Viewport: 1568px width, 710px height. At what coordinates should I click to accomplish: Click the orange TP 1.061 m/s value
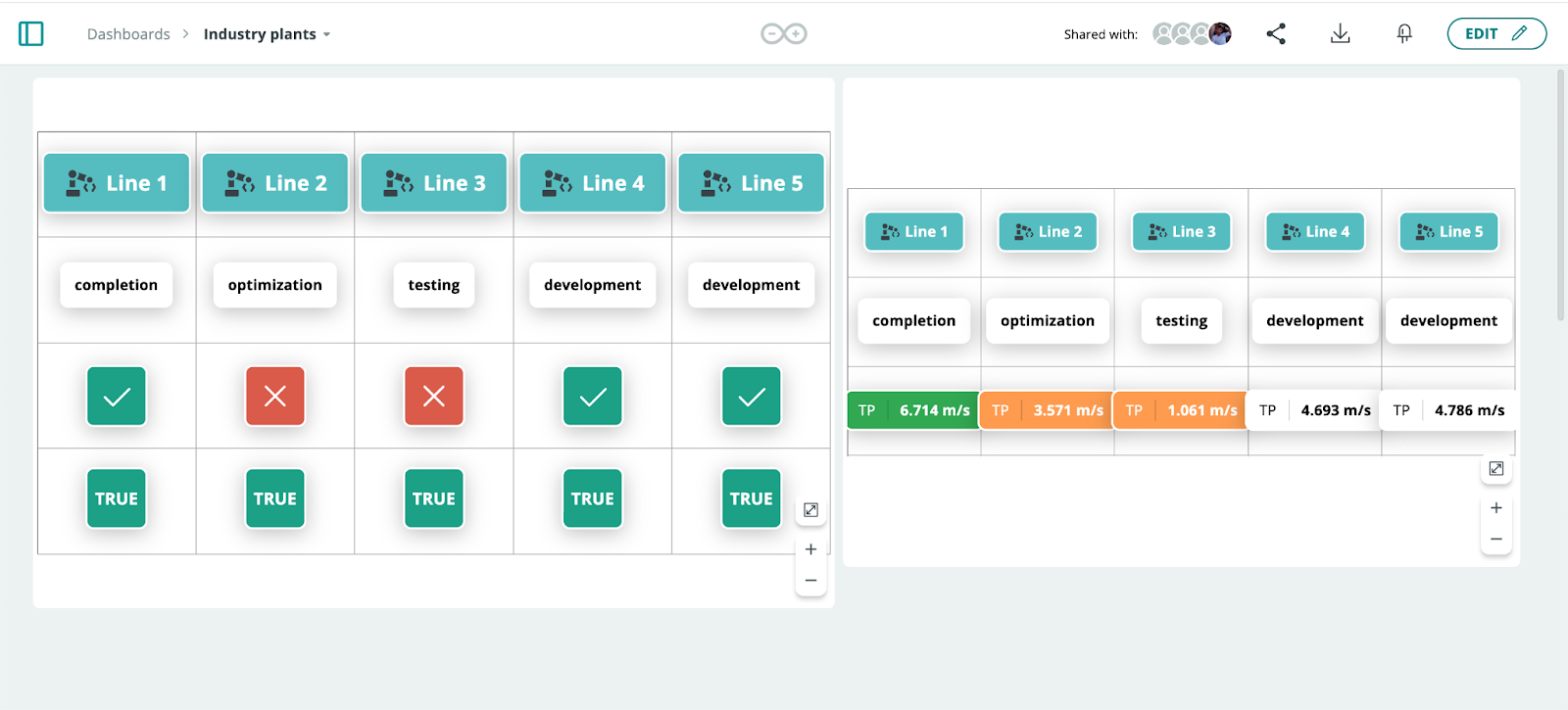1181,410
